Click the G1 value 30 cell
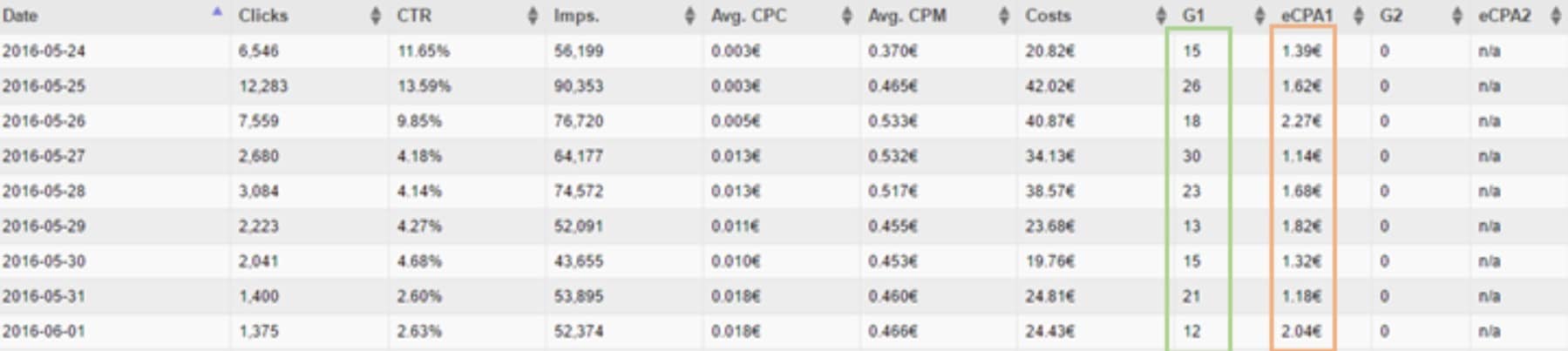Viewport: 1568px width, 351px height. click(1191, 156)
